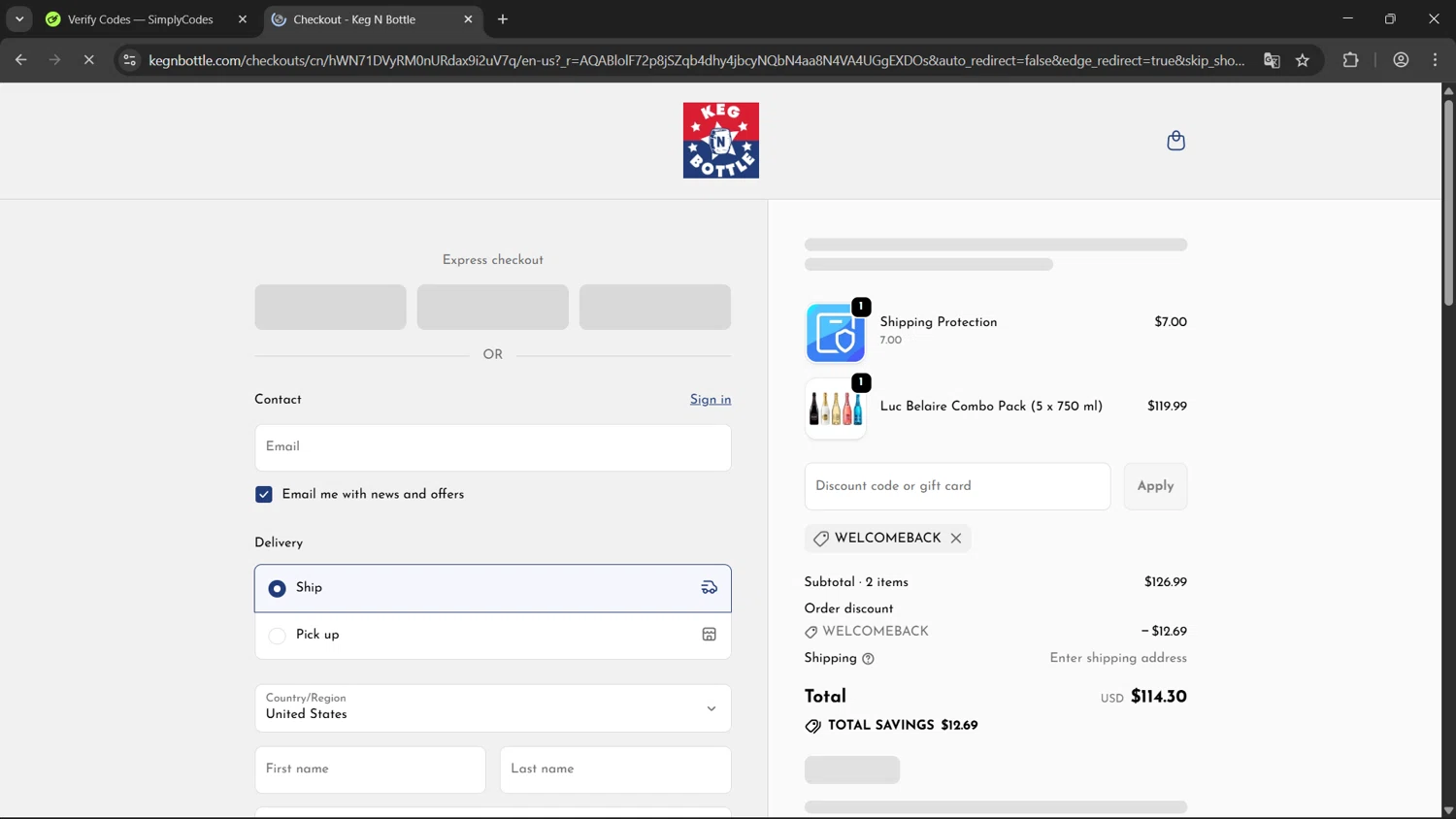1456x819 pixels.
Task: Click the Keg N Bottle logo
Action: 720,141
